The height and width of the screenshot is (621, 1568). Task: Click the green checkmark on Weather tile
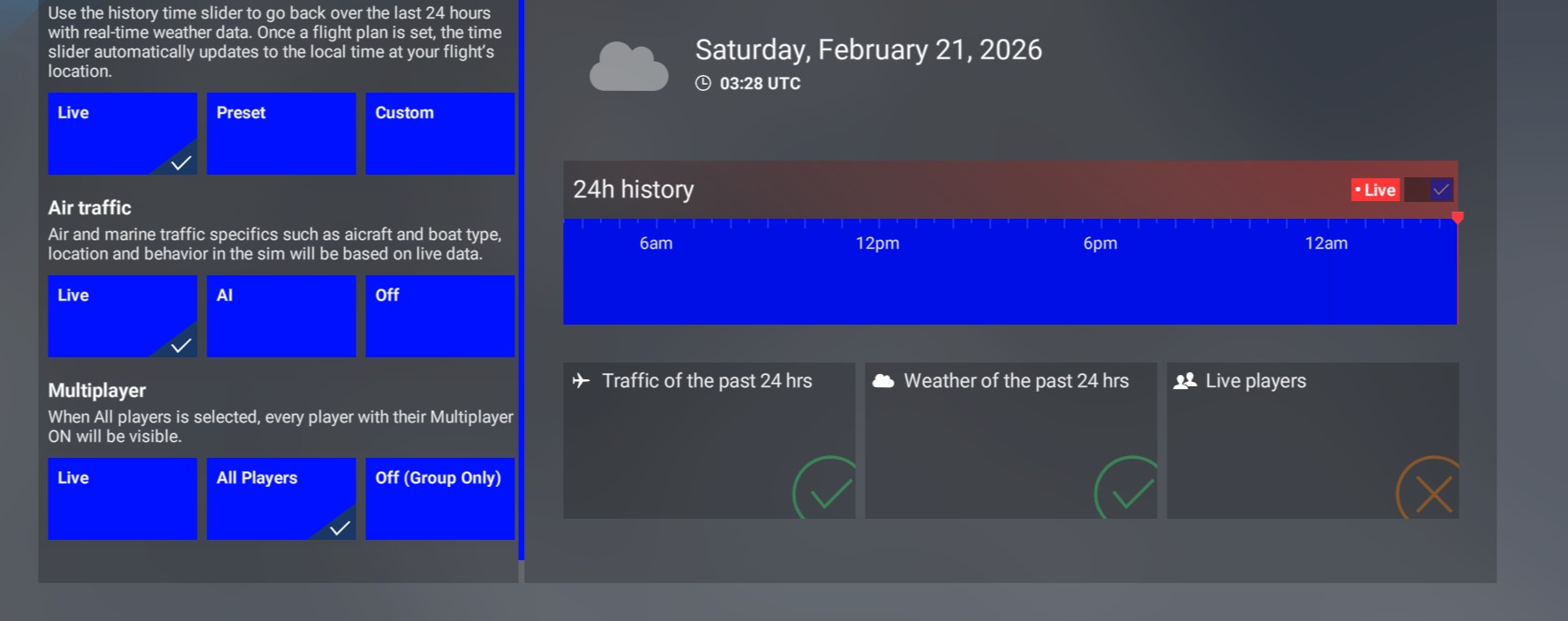[x=1128, y=489]
